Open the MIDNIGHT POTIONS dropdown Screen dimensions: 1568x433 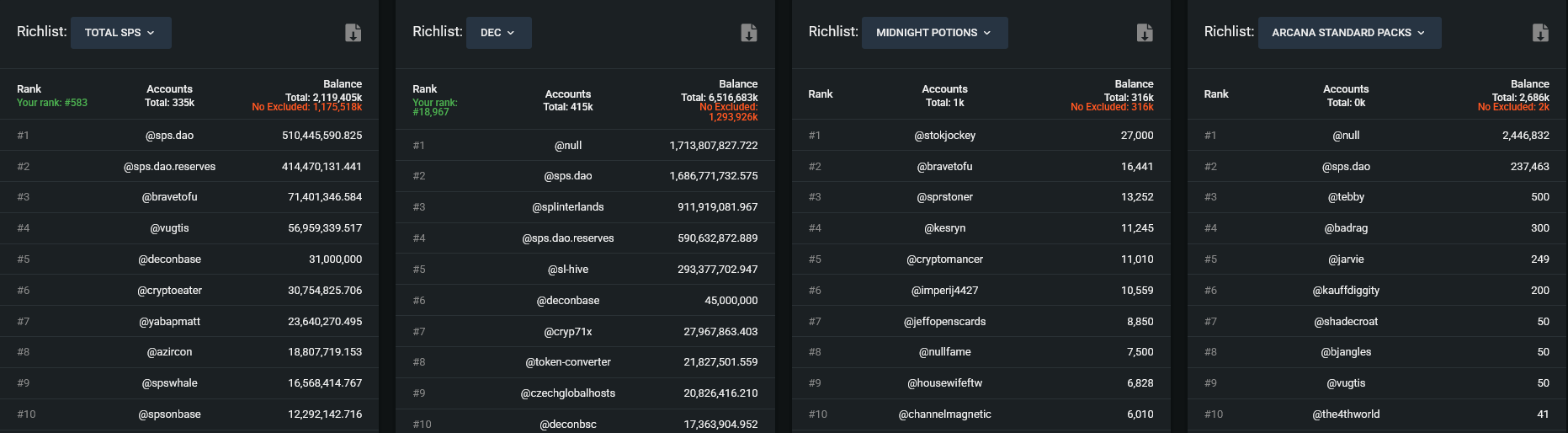(933, 33)
